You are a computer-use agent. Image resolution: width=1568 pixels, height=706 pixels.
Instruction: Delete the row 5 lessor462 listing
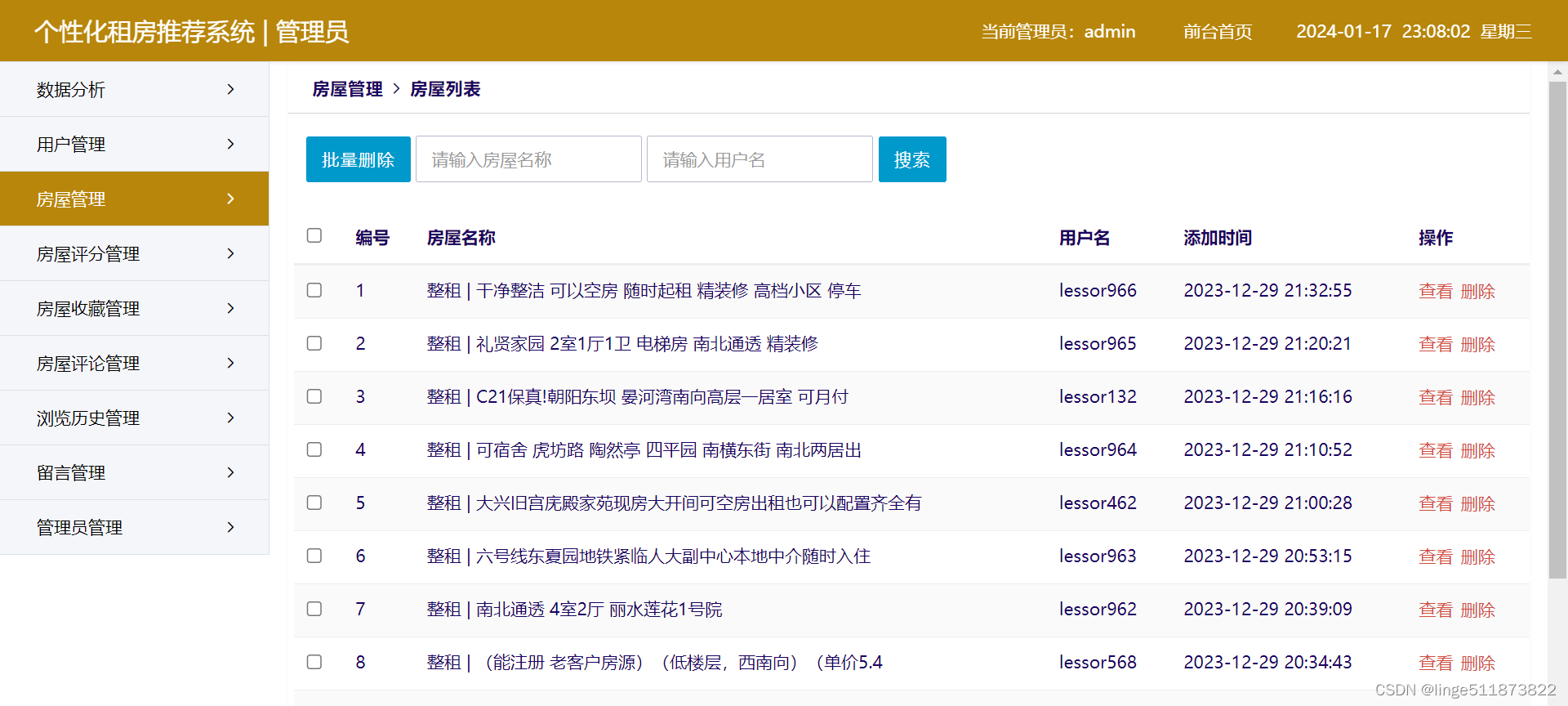(1477, 503)
